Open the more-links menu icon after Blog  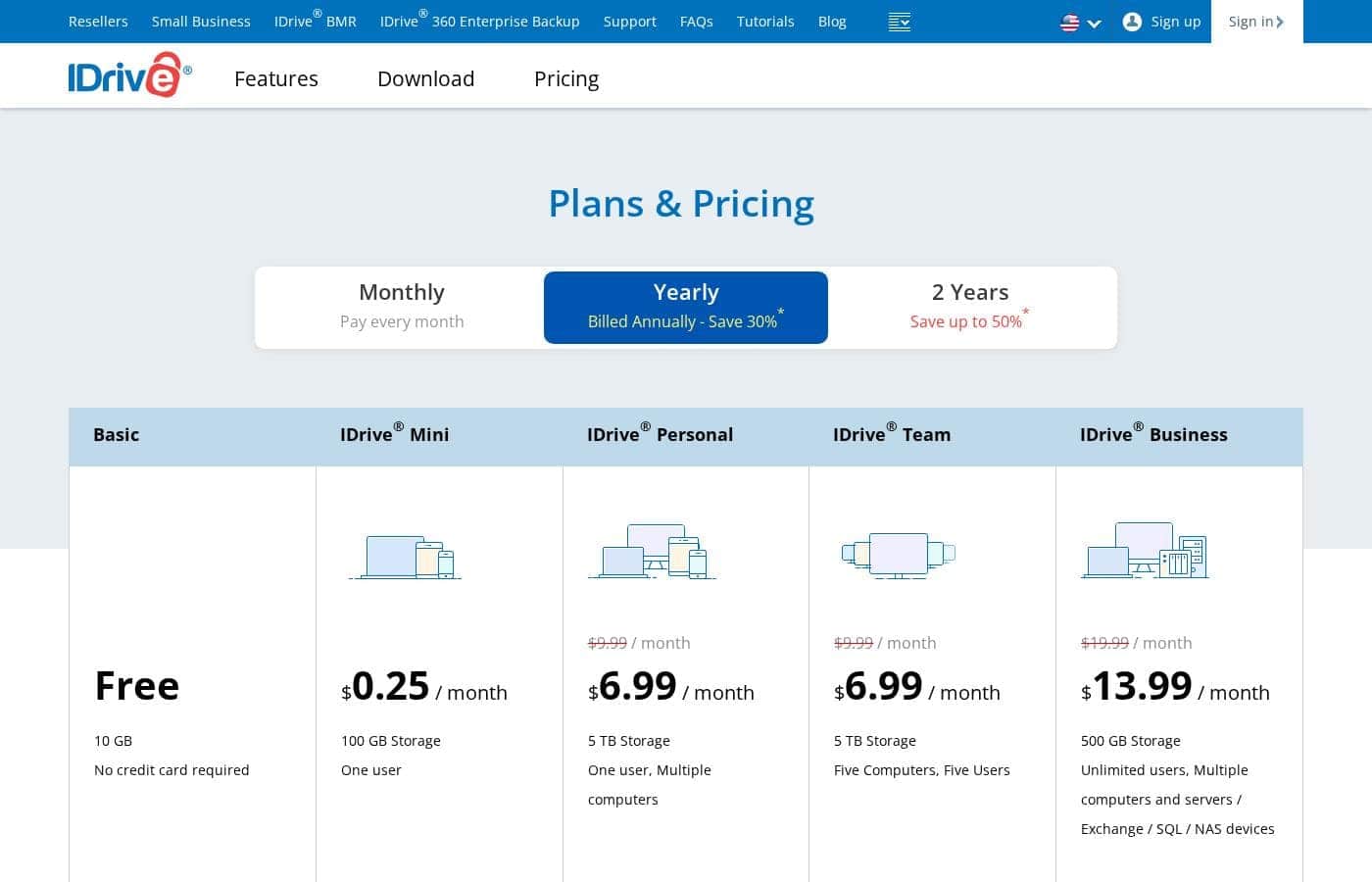click(900, 22)
